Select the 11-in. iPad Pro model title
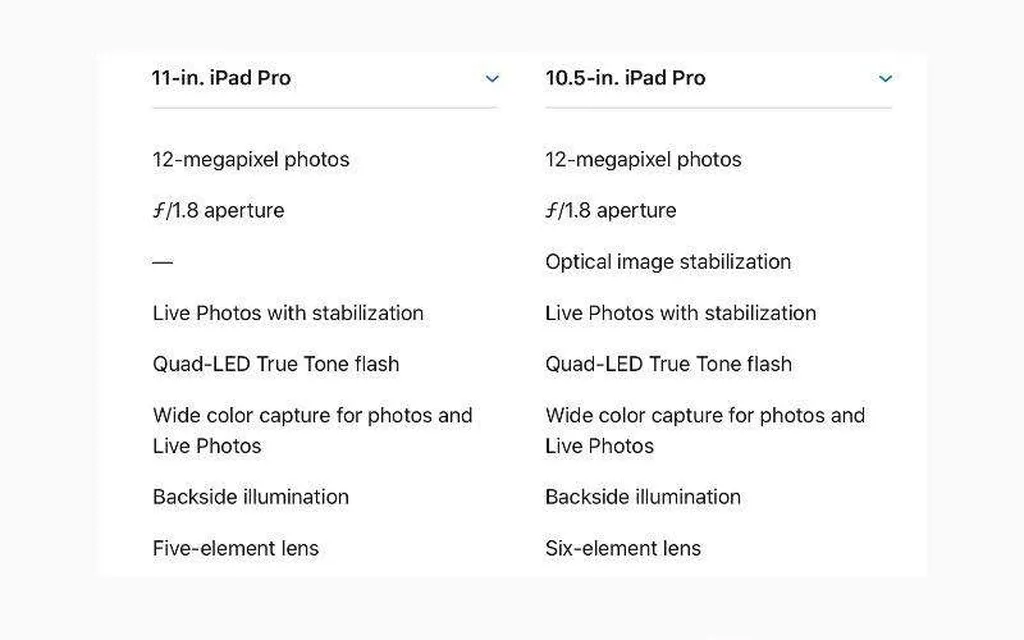The height and width of the screenshot is (640, 1024). pyautogui.click(x=221, y=78)
